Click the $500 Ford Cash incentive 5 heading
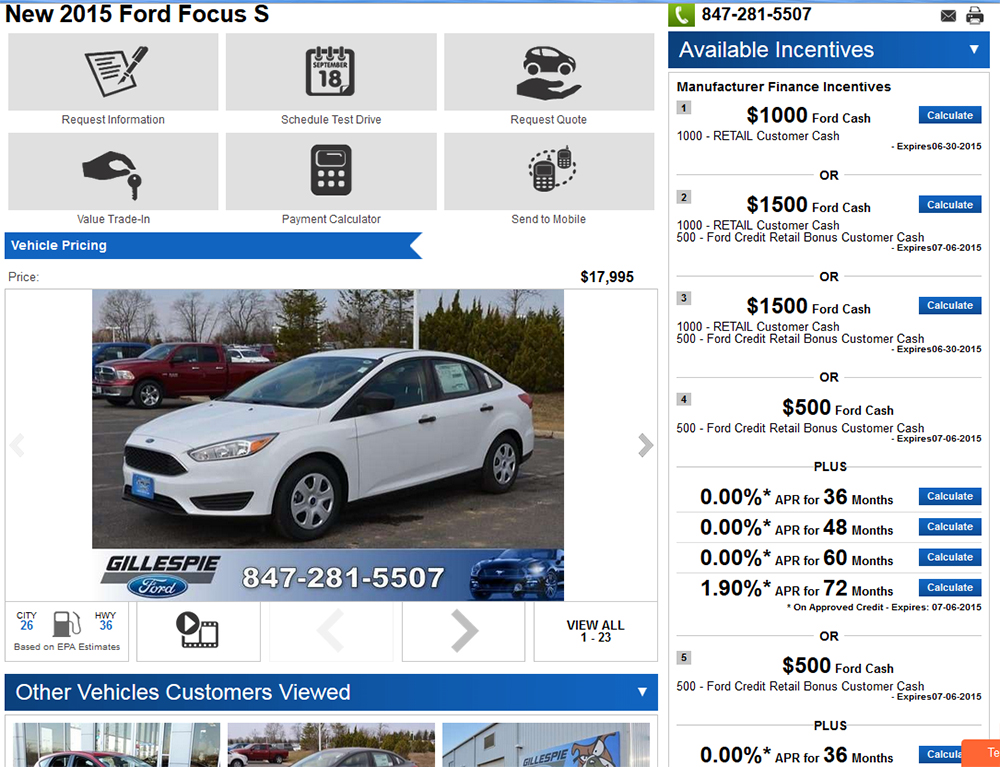The image size is (1000, 767). click(x=837, y=666)
